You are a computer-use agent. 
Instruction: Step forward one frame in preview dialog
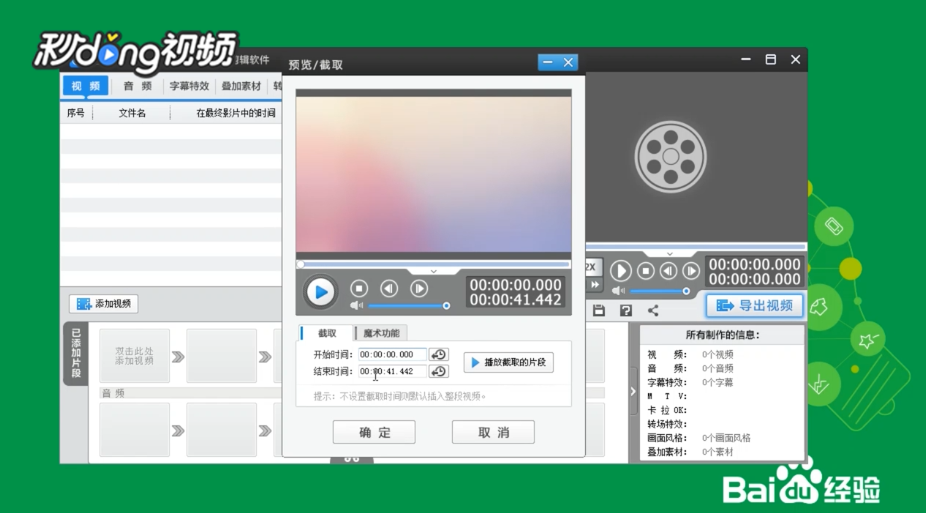pos(419,288)
